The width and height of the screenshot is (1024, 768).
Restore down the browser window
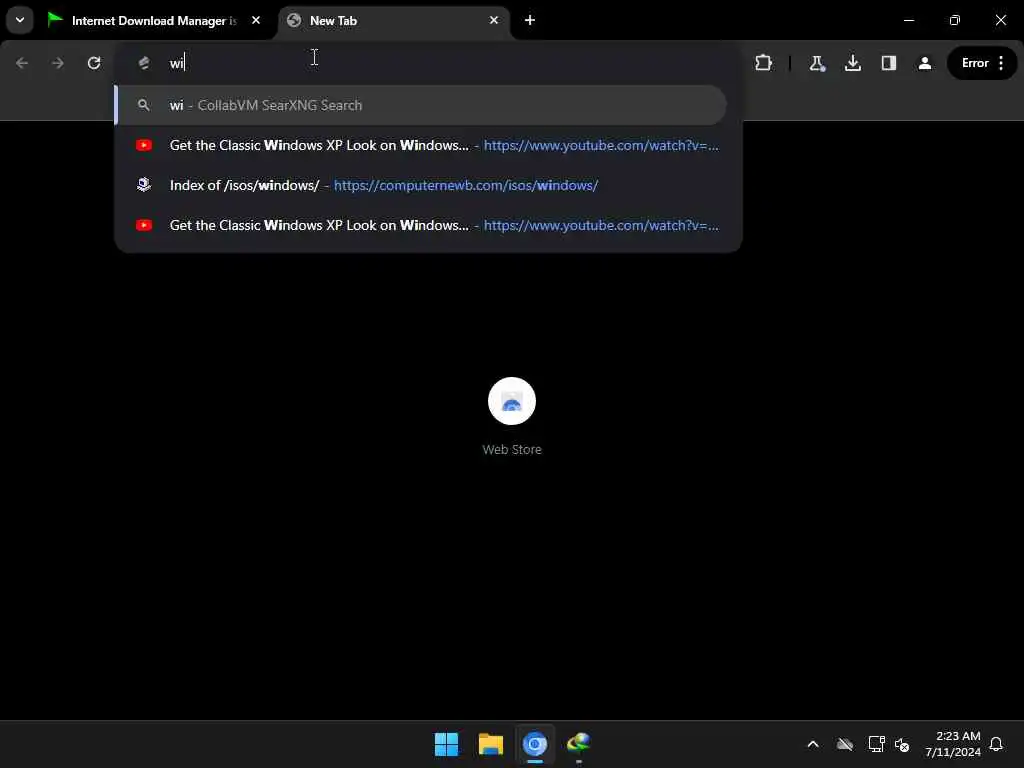(x=955, y=20)
